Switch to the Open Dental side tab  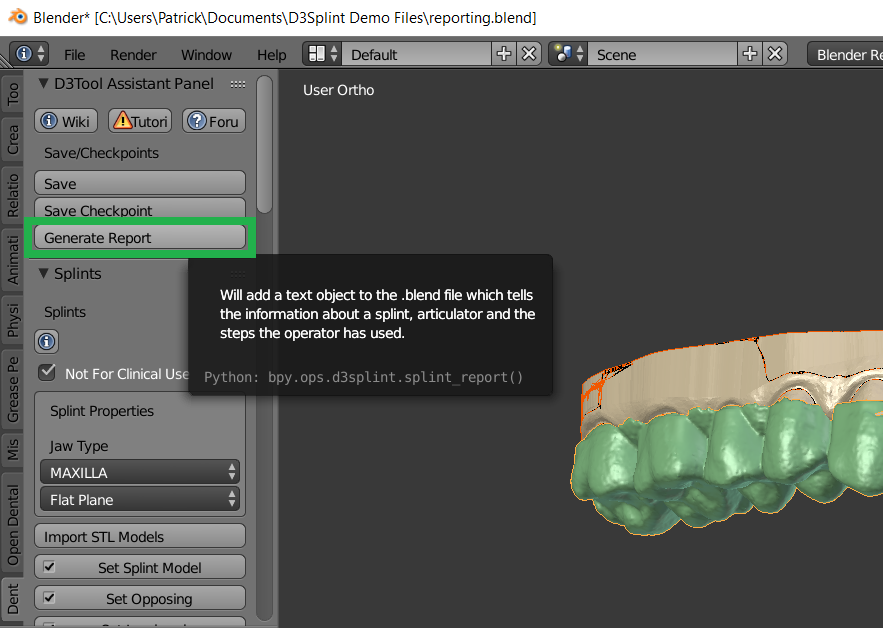point(12,525)
